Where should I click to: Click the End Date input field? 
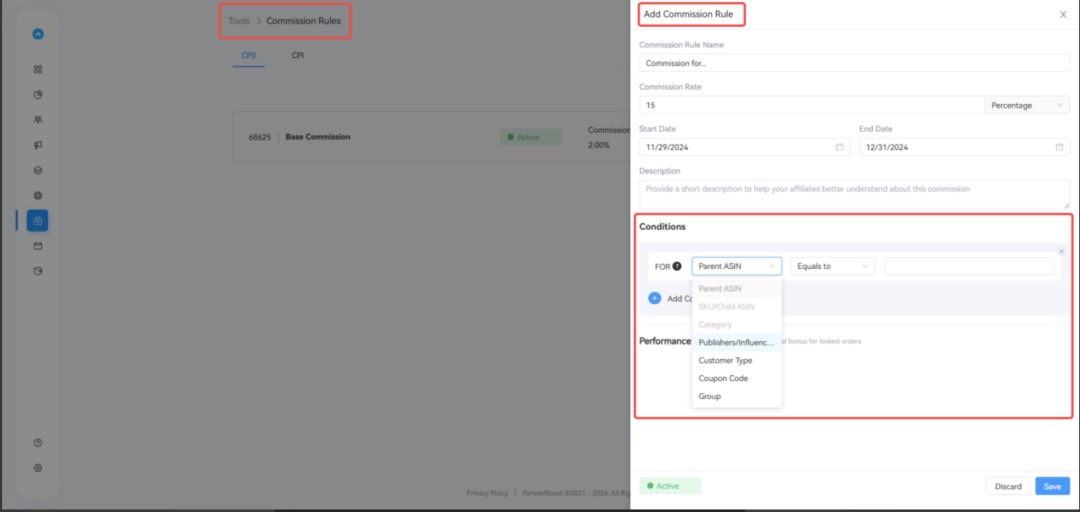[964, 147]
